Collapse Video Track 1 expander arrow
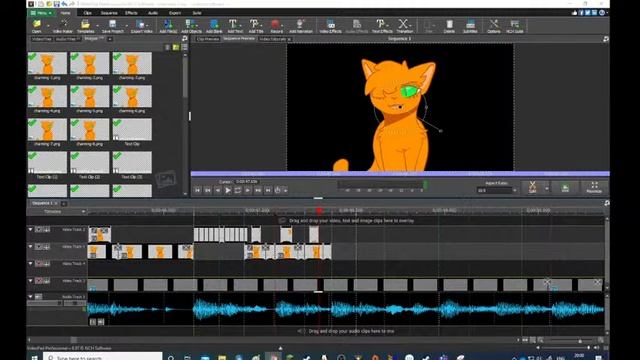 point(30,247)
